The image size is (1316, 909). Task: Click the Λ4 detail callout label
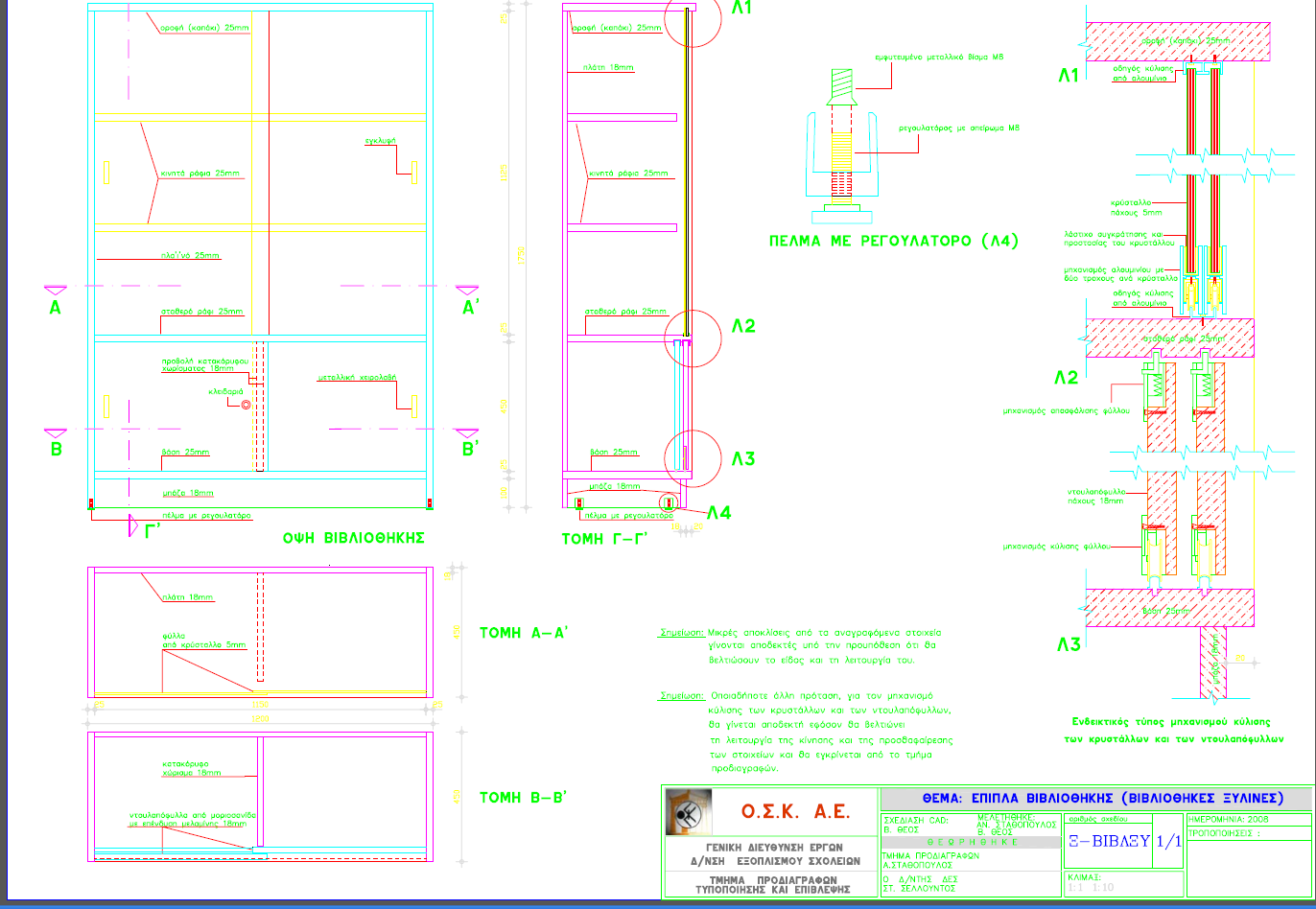pos(719,512)
